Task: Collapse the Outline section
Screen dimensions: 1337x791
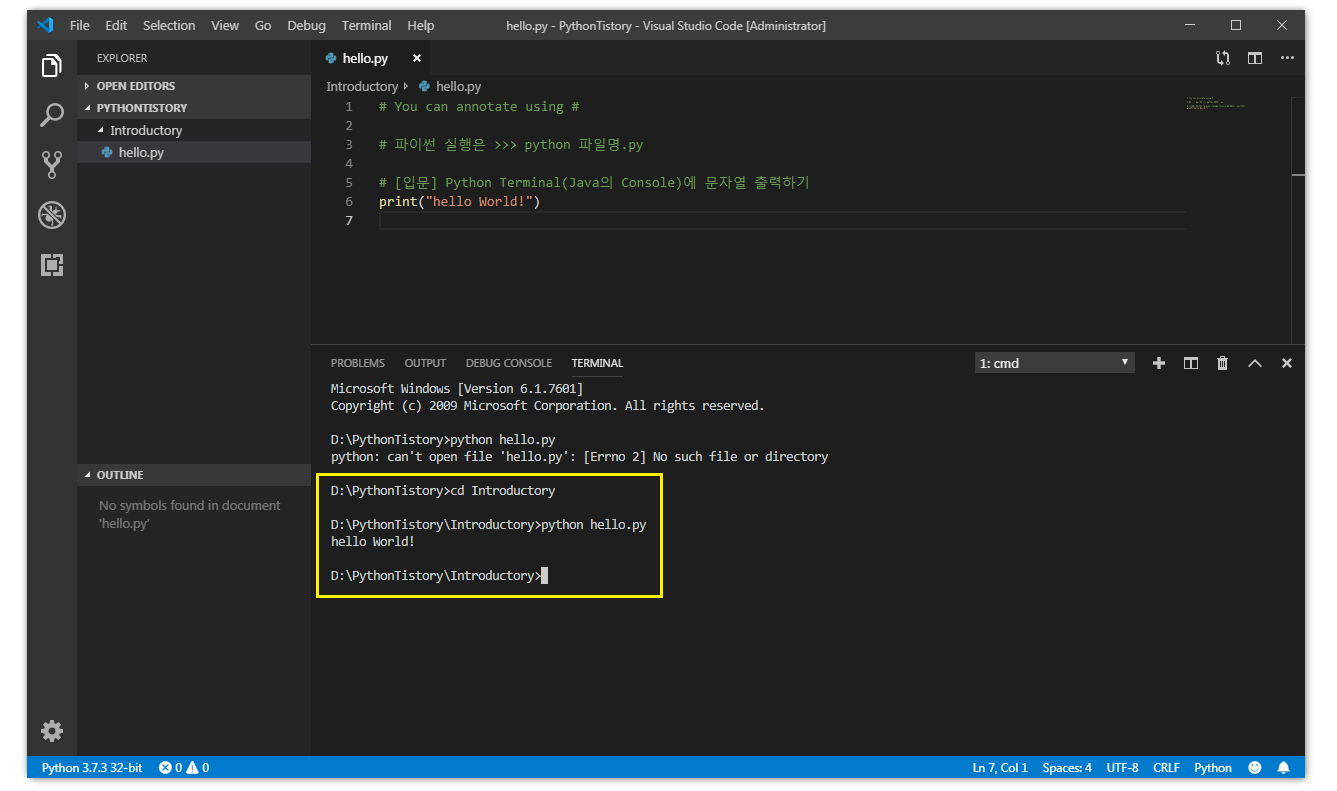Action: coord(194,475)
